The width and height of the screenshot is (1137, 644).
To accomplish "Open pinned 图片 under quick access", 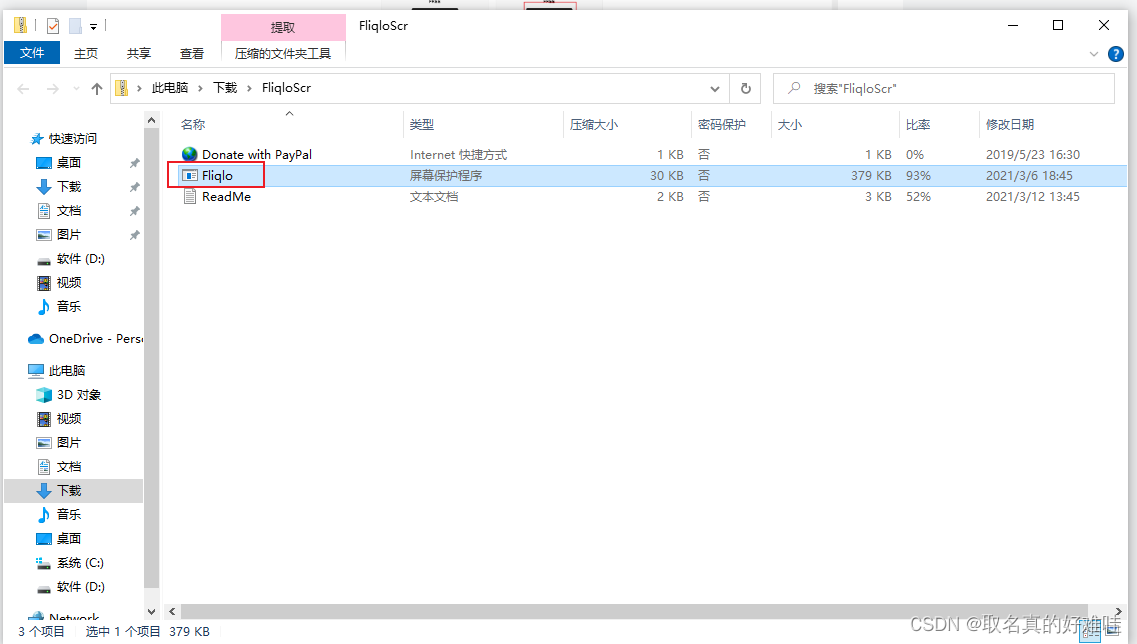I will (69, 234).
